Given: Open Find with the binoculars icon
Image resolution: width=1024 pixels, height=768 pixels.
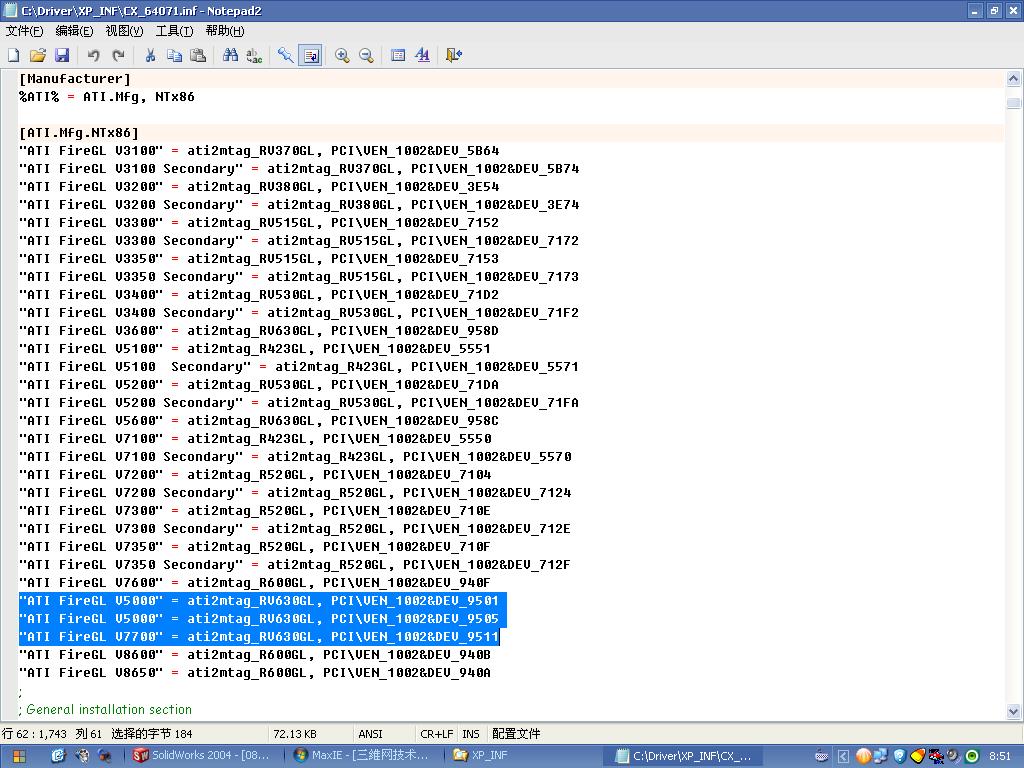Looking at the screenshot, I should (x=230, y=56).
